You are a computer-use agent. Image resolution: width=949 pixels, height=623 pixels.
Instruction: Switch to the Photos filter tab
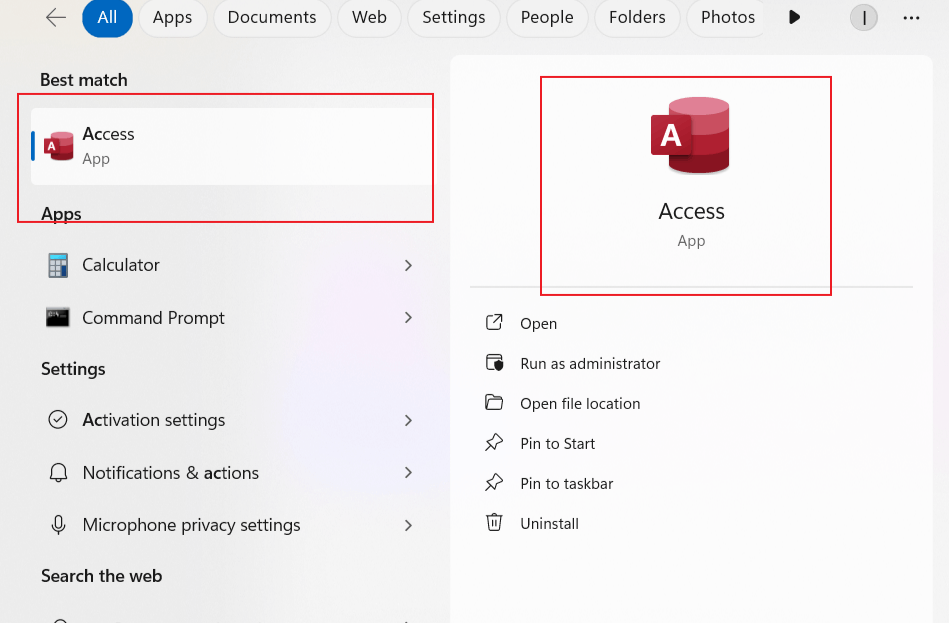click(727, 18)
